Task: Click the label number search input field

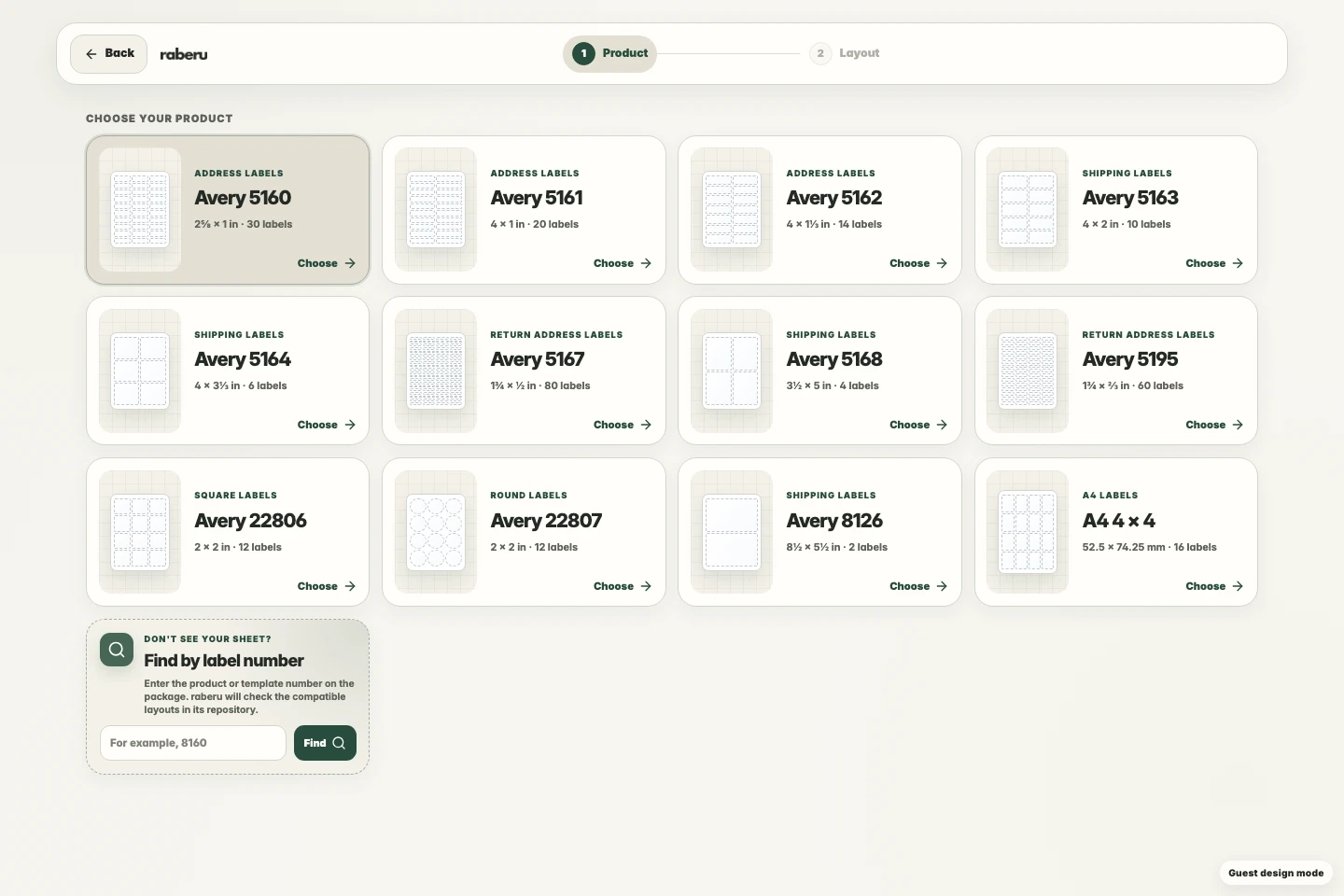Action: (x=193, y=743)
